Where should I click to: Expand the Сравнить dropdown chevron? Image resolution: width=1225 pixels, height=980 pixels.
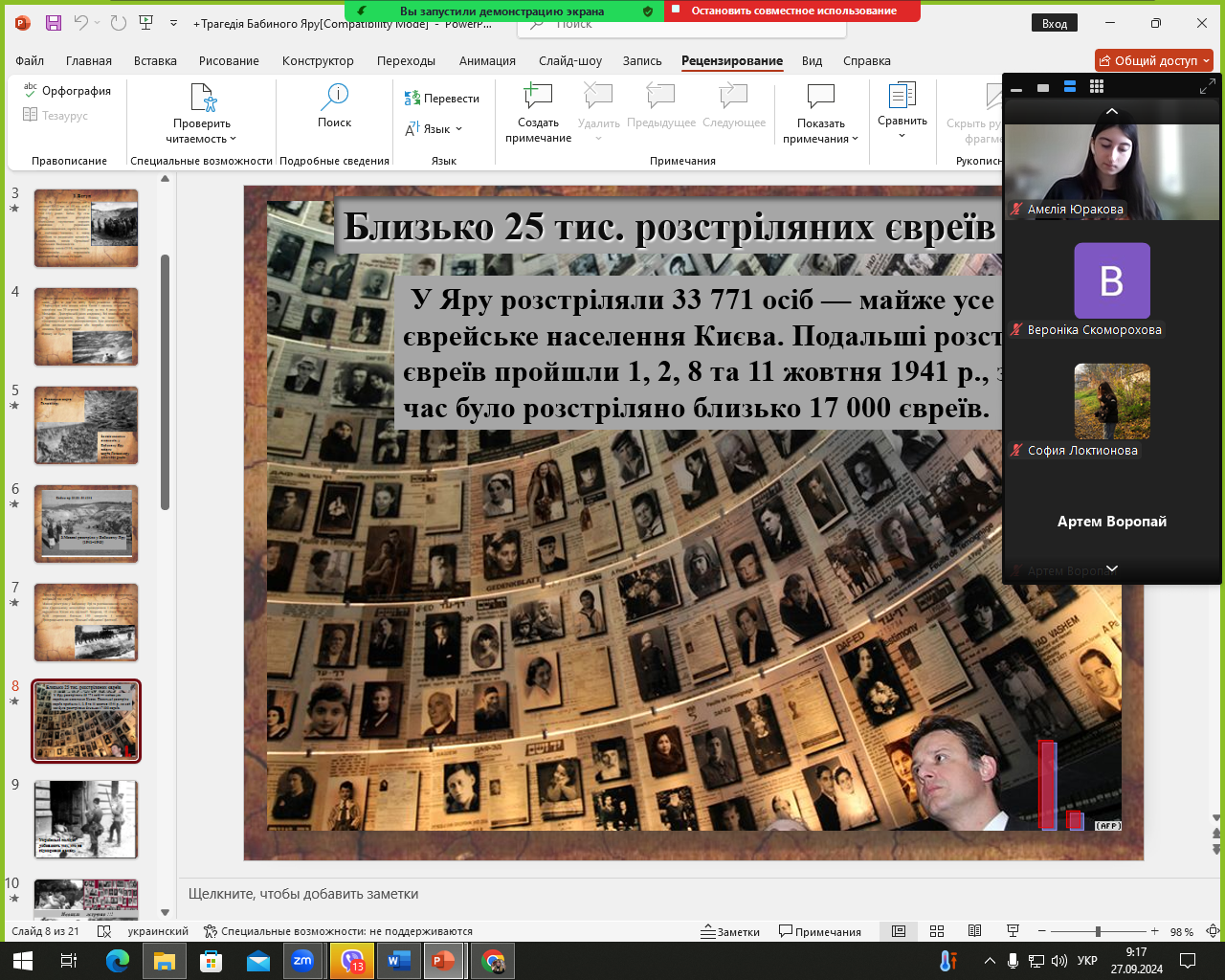tap(902, 136)
